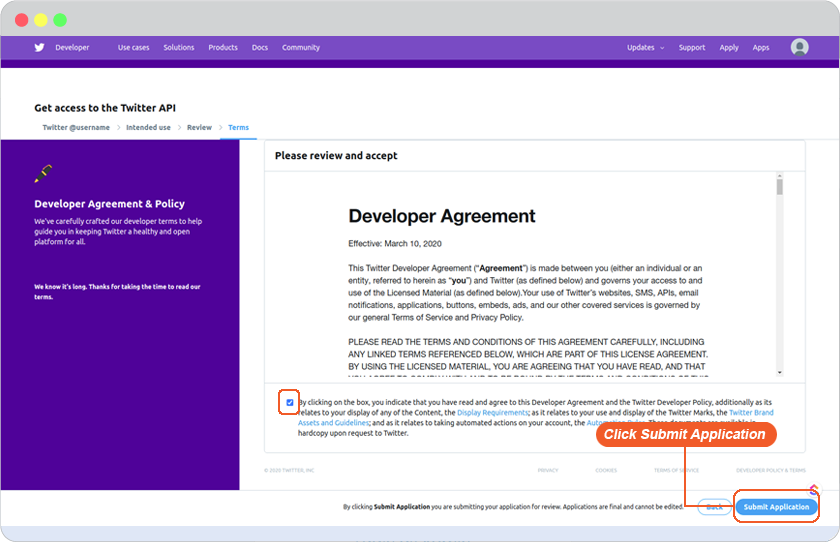Open the Cookies footer link

[606, 470]
